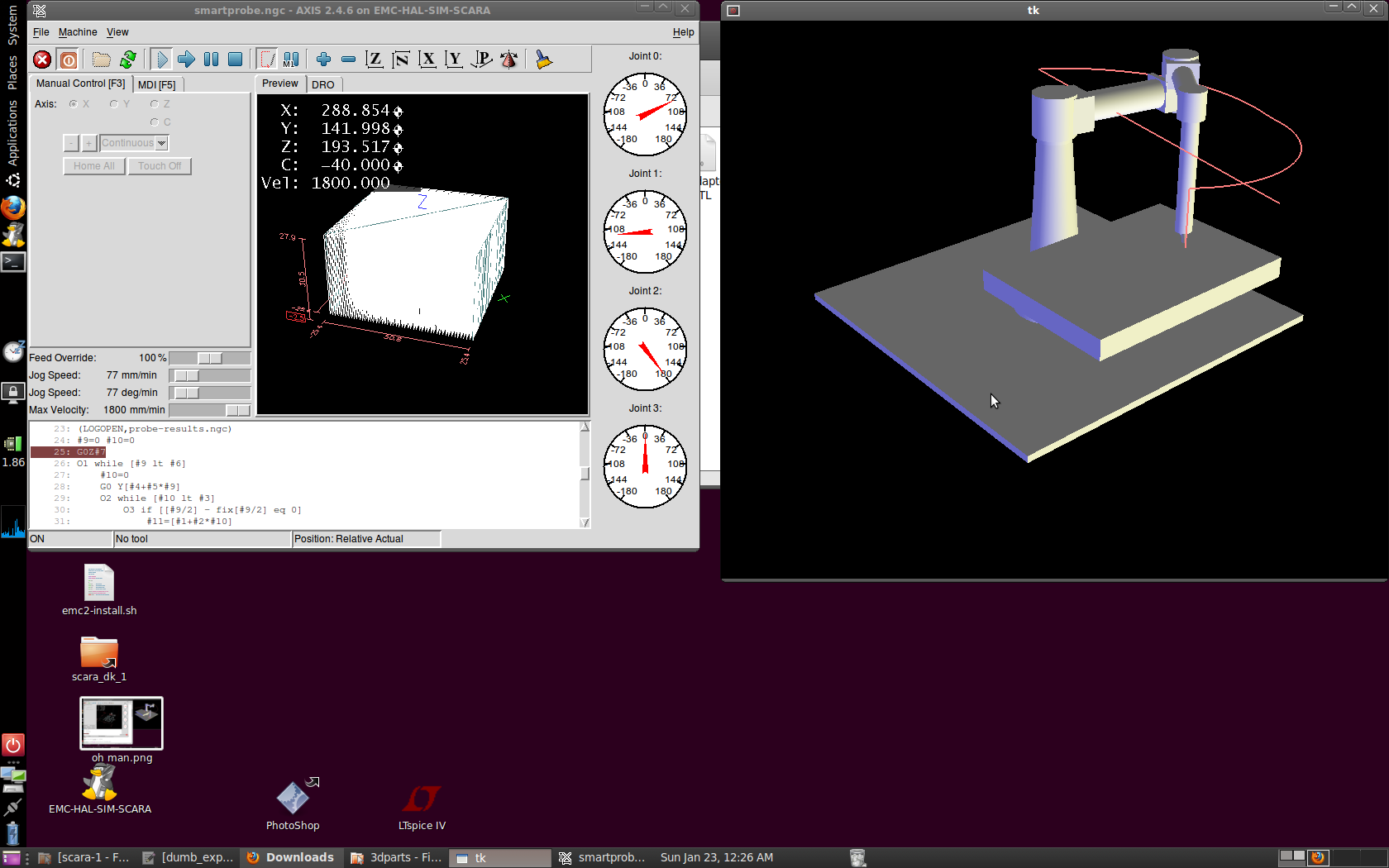Select perspective view for preview

click(x=482, y=60)
